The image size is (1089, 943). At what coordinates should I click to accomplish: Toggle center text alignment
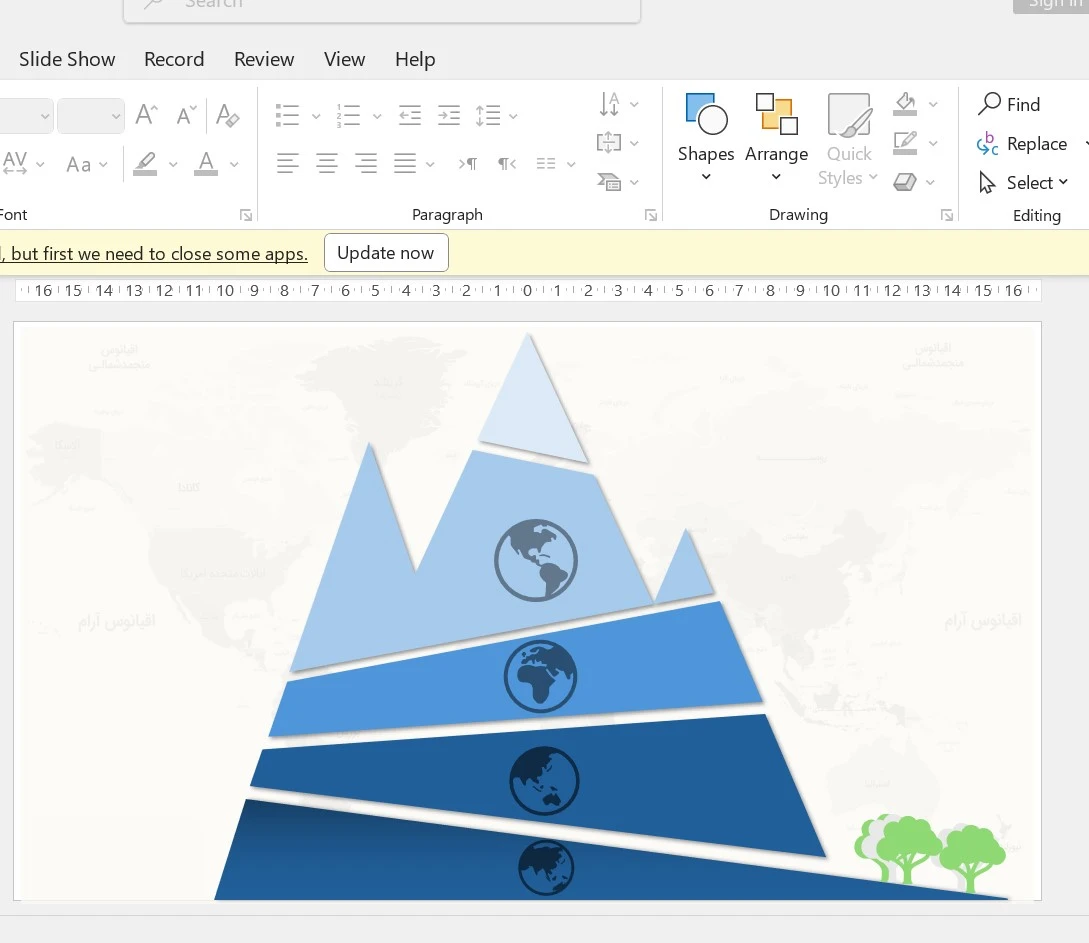(x=327, y=163)
